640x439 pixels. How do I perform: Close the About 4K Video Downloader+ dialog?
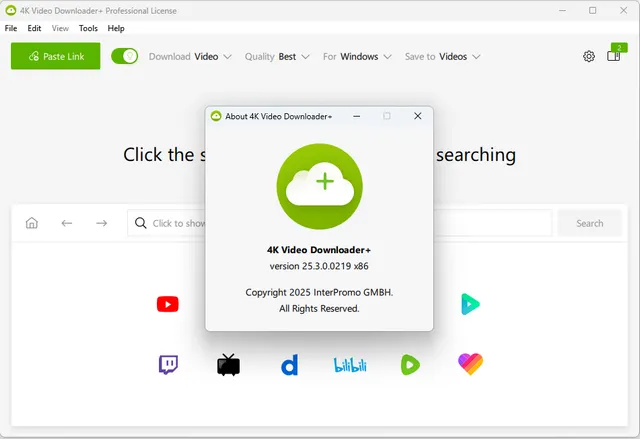coord(418,116)
